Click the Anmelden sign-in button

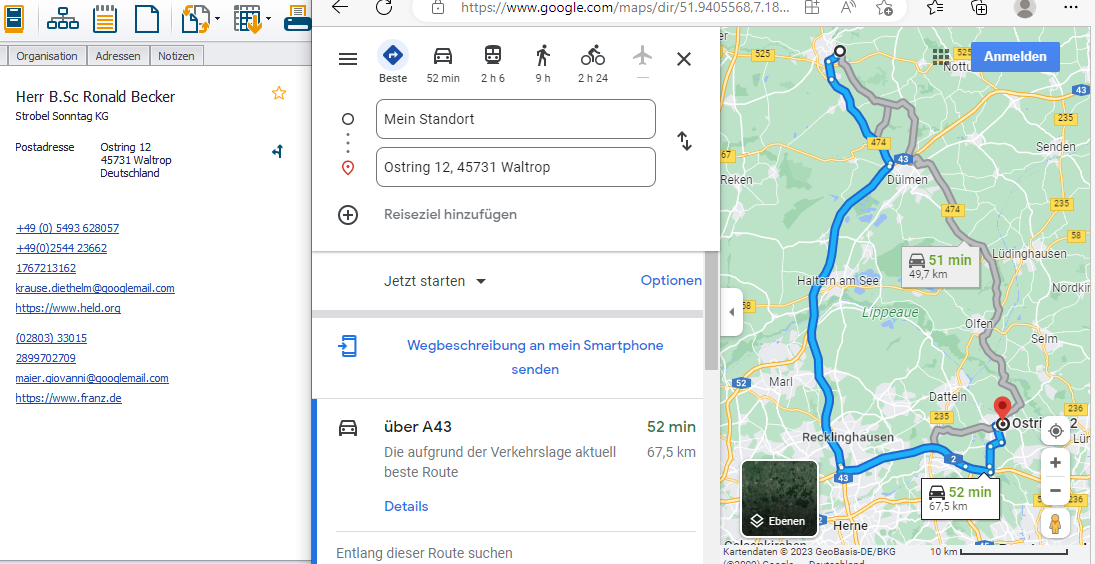[1015, 57]
